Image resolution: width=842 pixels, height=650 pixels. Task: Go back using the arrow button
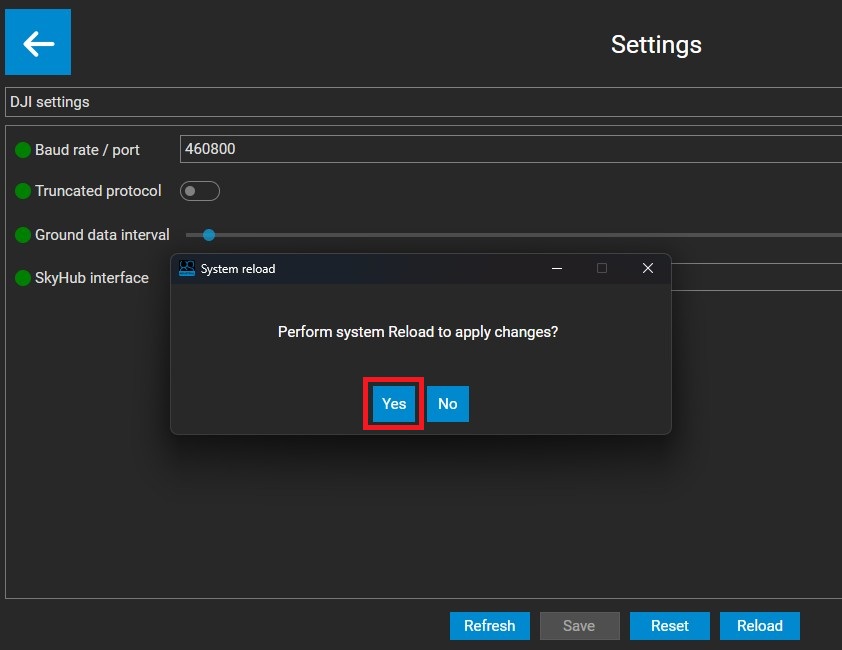pyautogui.click(x=38, y=42)
